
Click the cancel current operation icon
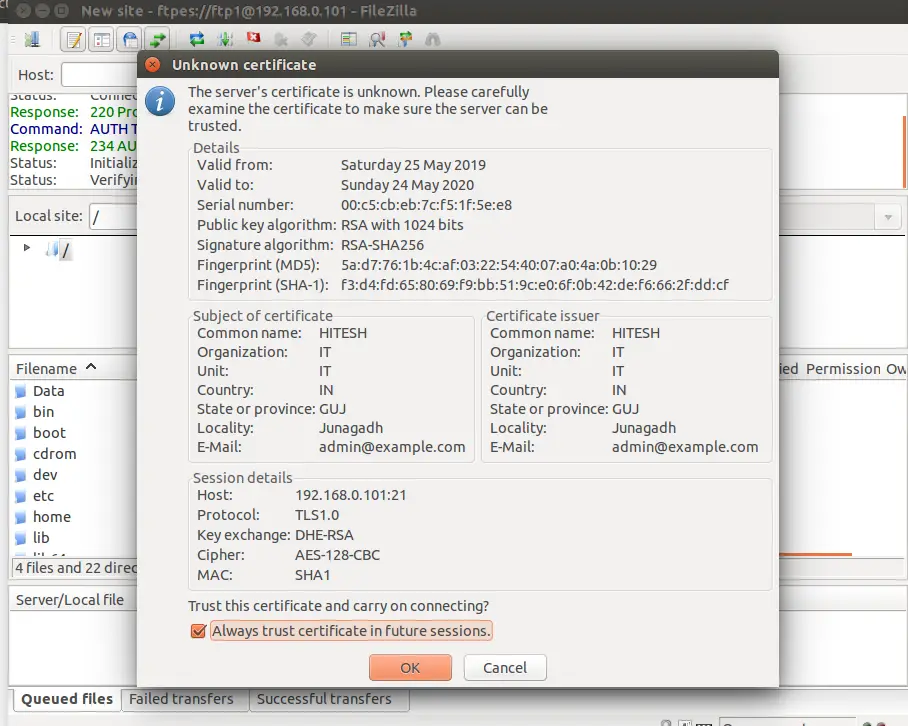tap(253, 38)
